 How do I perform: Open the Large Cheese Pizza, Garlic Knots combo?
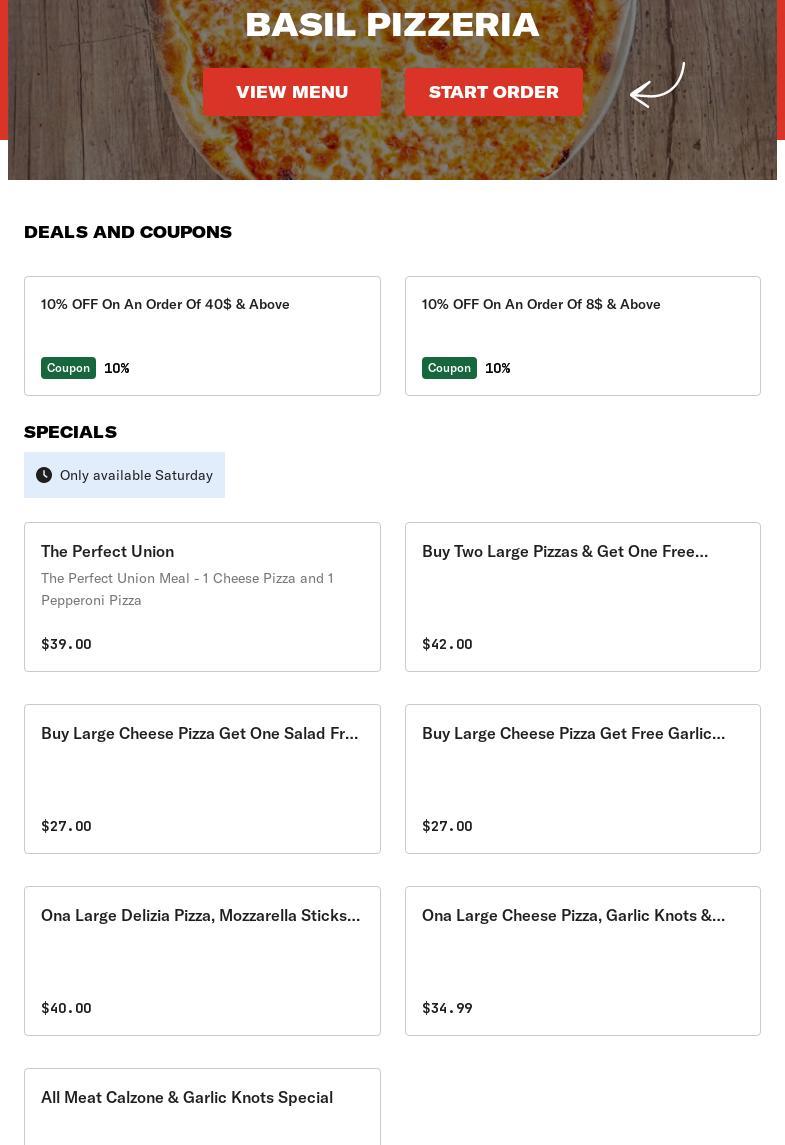pyautogui.click(x=582, y=960)
